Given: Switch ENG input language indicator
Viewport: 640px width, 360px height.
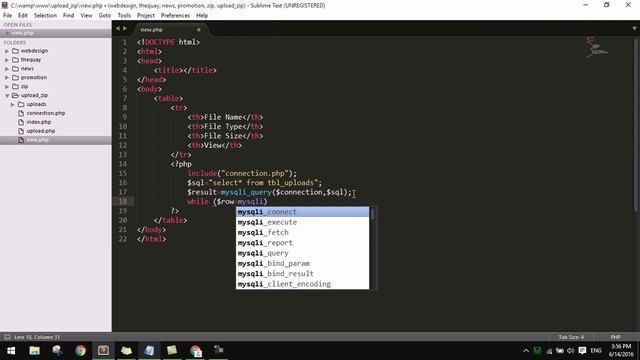Looking at the screenshot, I should [x=596, y=351].
